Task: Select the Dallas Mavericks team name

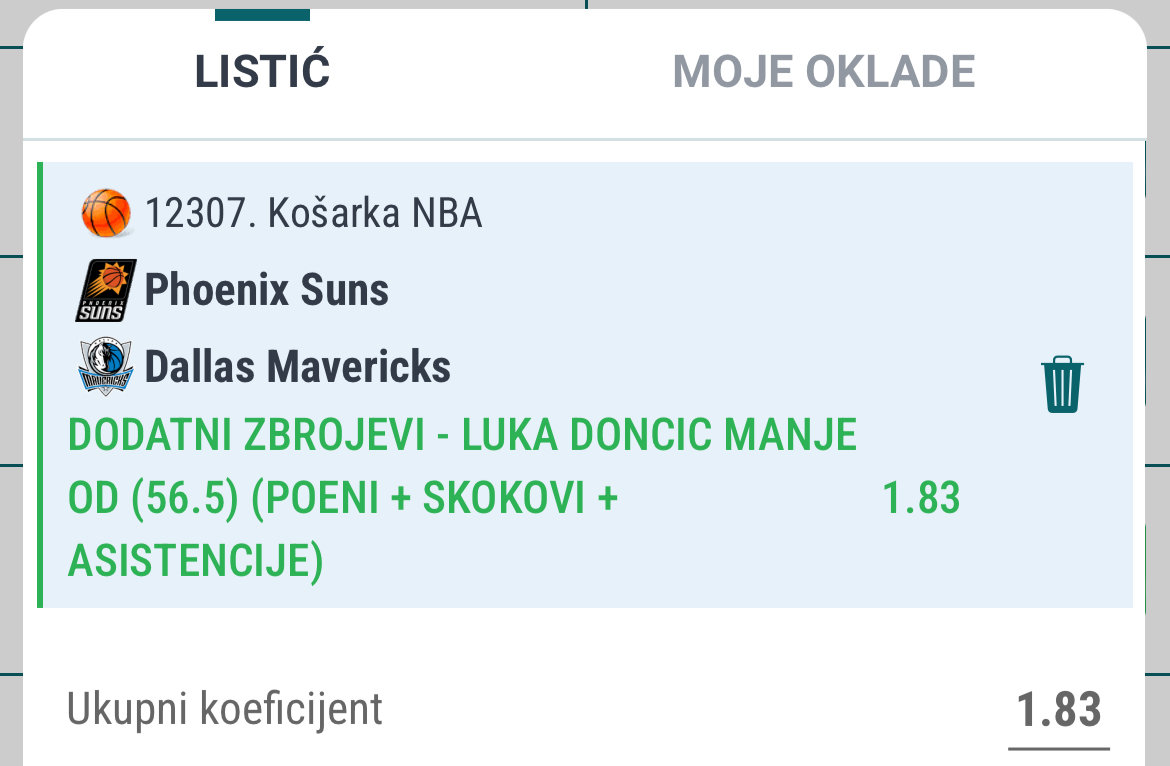Action: [x=298, y=366]
